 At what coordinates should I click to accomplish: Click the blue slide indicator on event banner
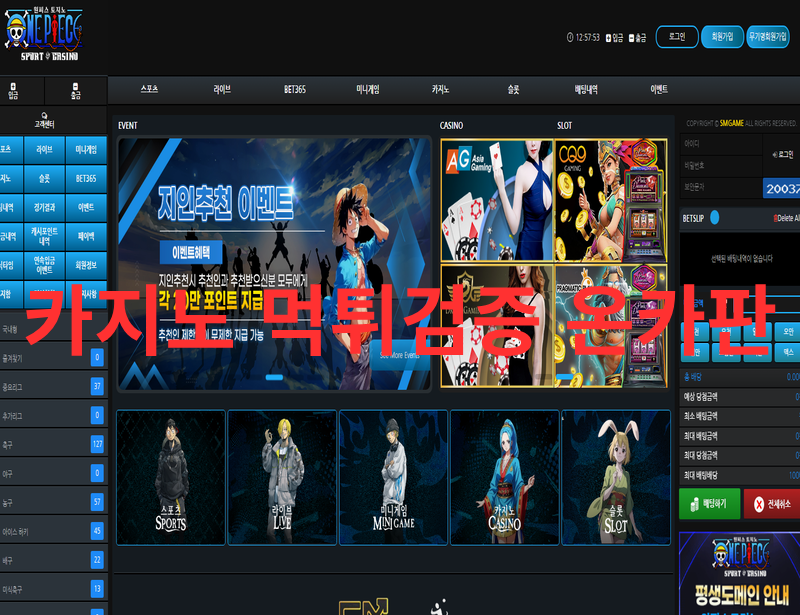[x=274, y=377]
